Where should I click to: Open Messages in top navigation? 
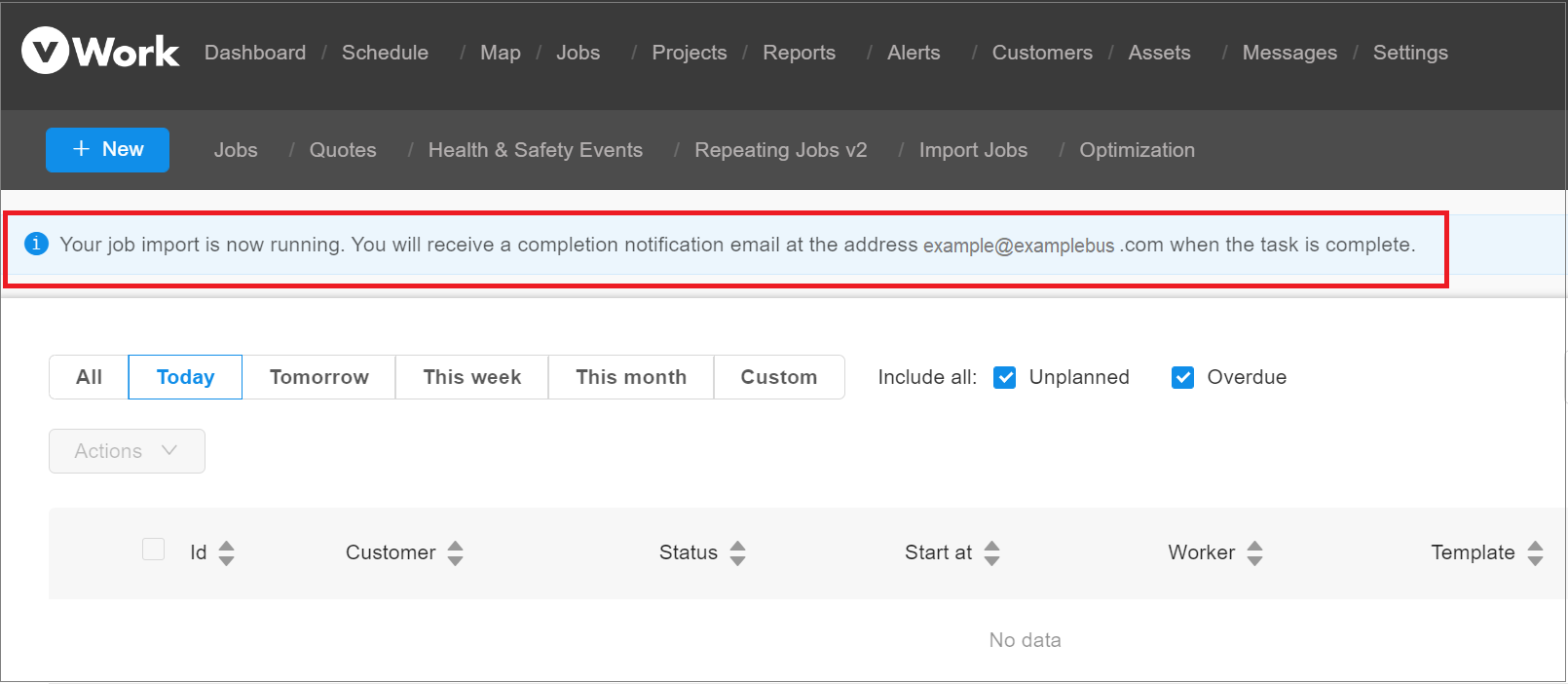(x=1289, y=53)
